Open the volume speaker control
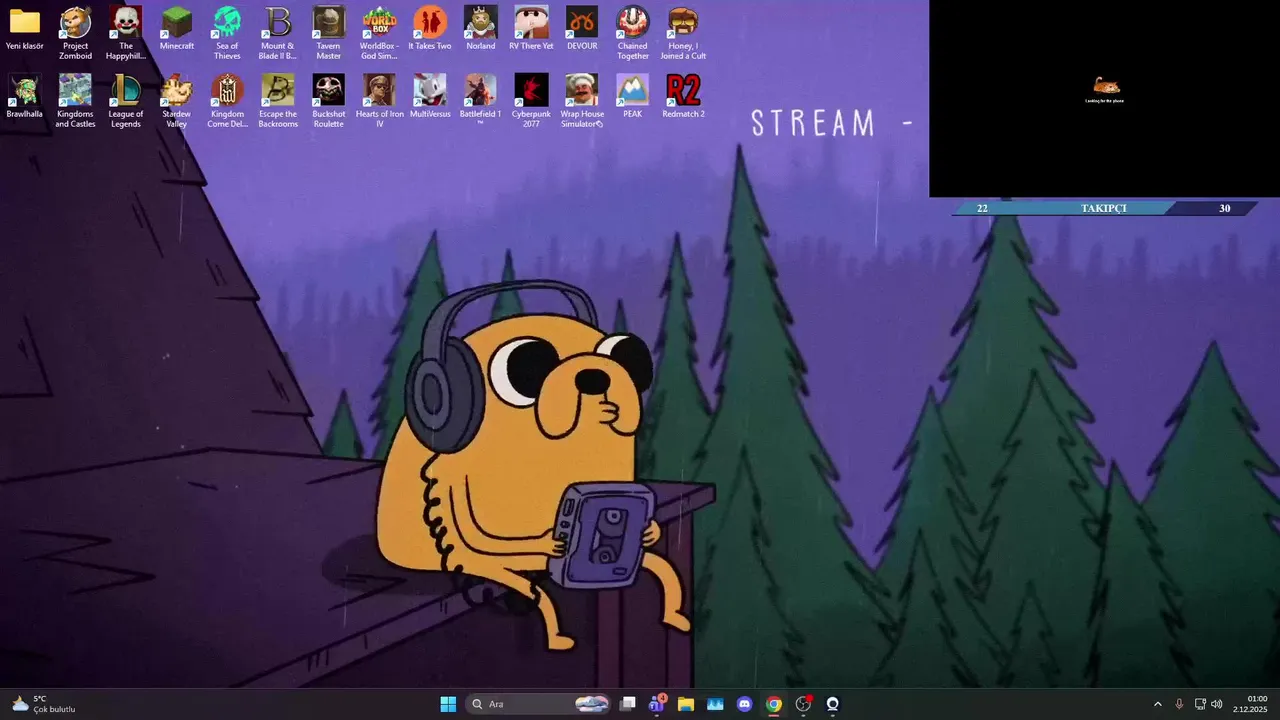The height and width of the screenshot is (720, 1280). click(x=1217, y=704)
